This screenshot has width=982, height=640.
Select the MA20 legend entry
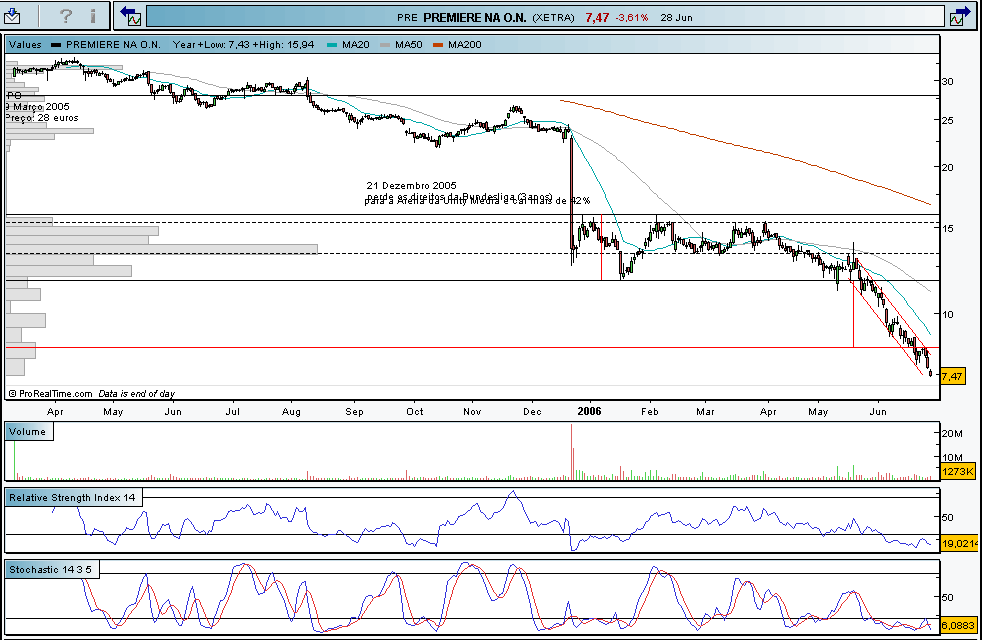click(x=353, y=45)
